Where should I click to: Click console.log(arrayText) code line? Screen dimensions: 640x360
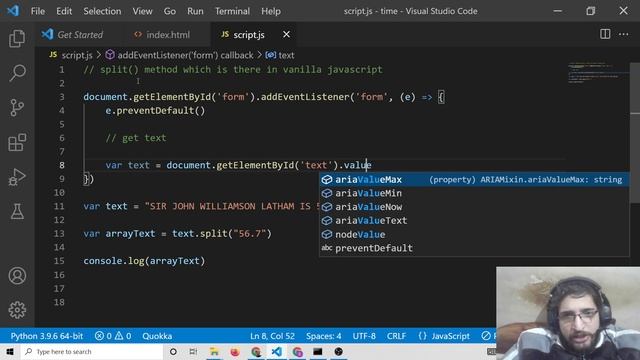pyautogui.click(x=144, y=261)
